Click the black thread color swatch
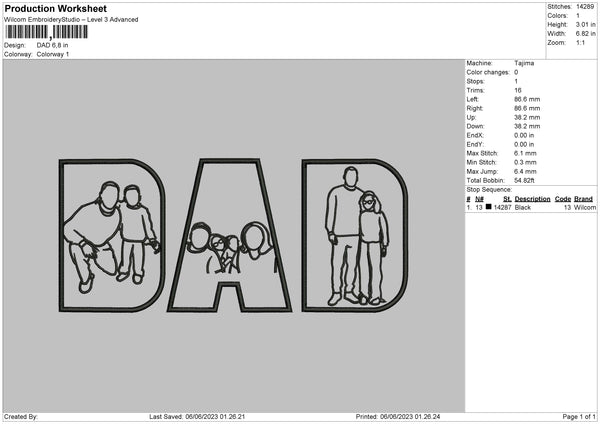The height and width of the screenshot is (424, 600). coord(489,207)
